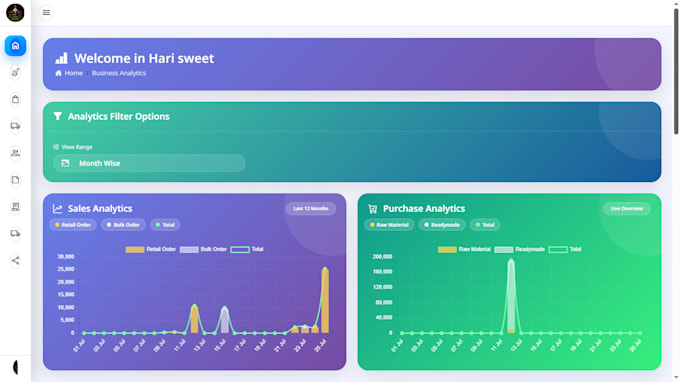The width and height of the screenshot is (680, 382).
Task: Click the Live Overview badge
Action: [627, 209]
